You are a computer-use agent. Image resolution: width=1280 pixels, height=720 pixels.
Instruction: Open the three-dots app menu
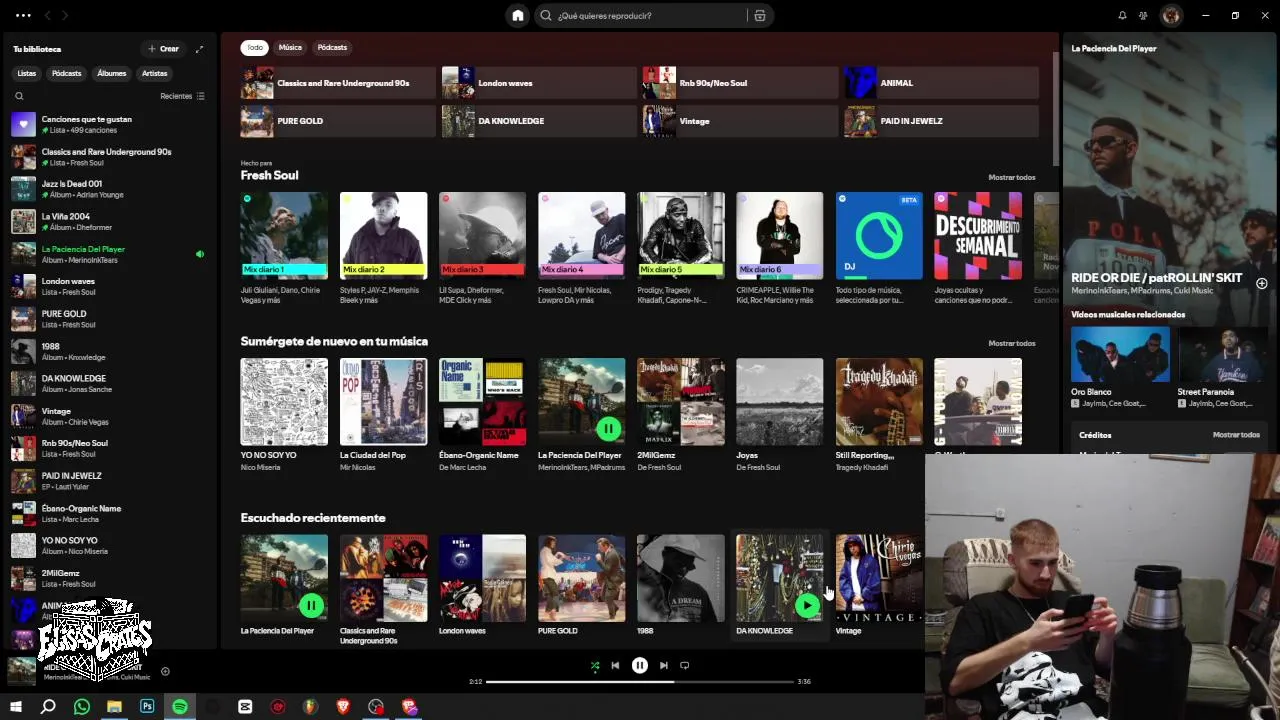coord(22,15)
